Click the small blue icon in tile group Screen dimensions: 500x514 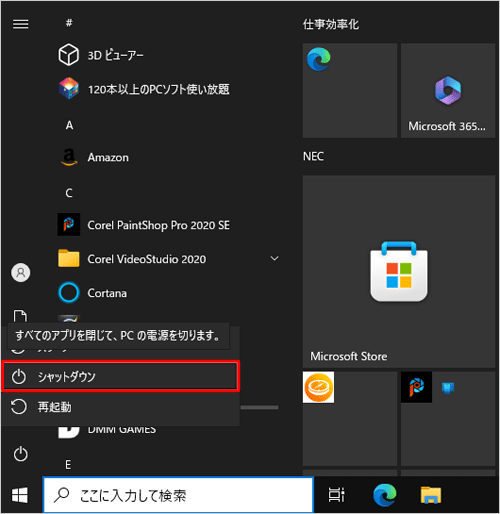tap(448, 388)
